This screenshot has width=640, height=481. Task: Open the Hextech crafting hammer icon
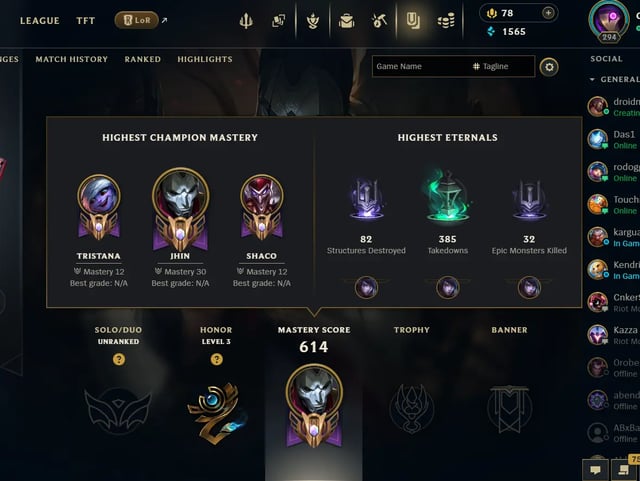point(379,21)
